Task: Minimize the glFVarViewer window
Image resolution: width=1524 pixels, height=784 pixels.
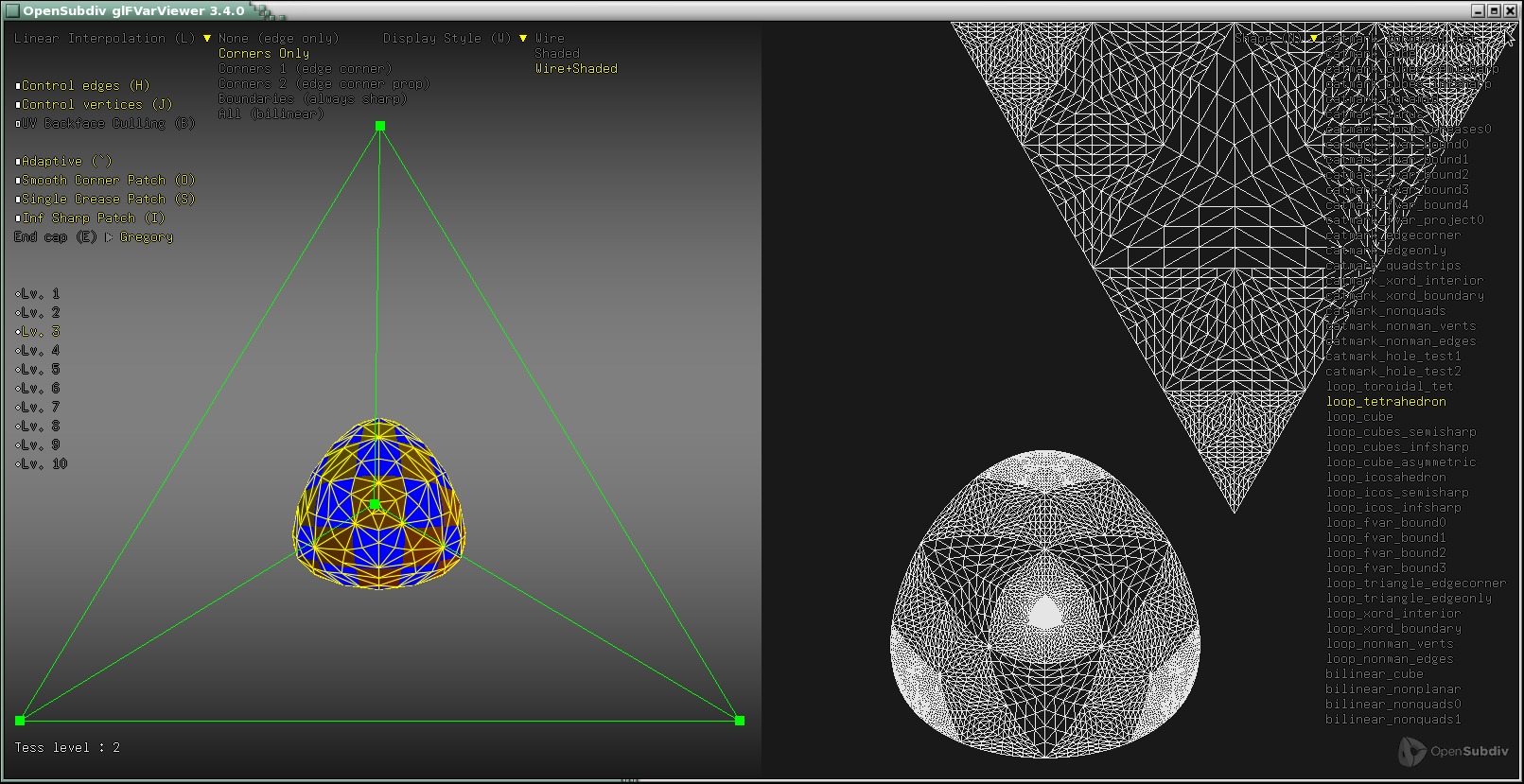Action: (x=1478, y=10)
